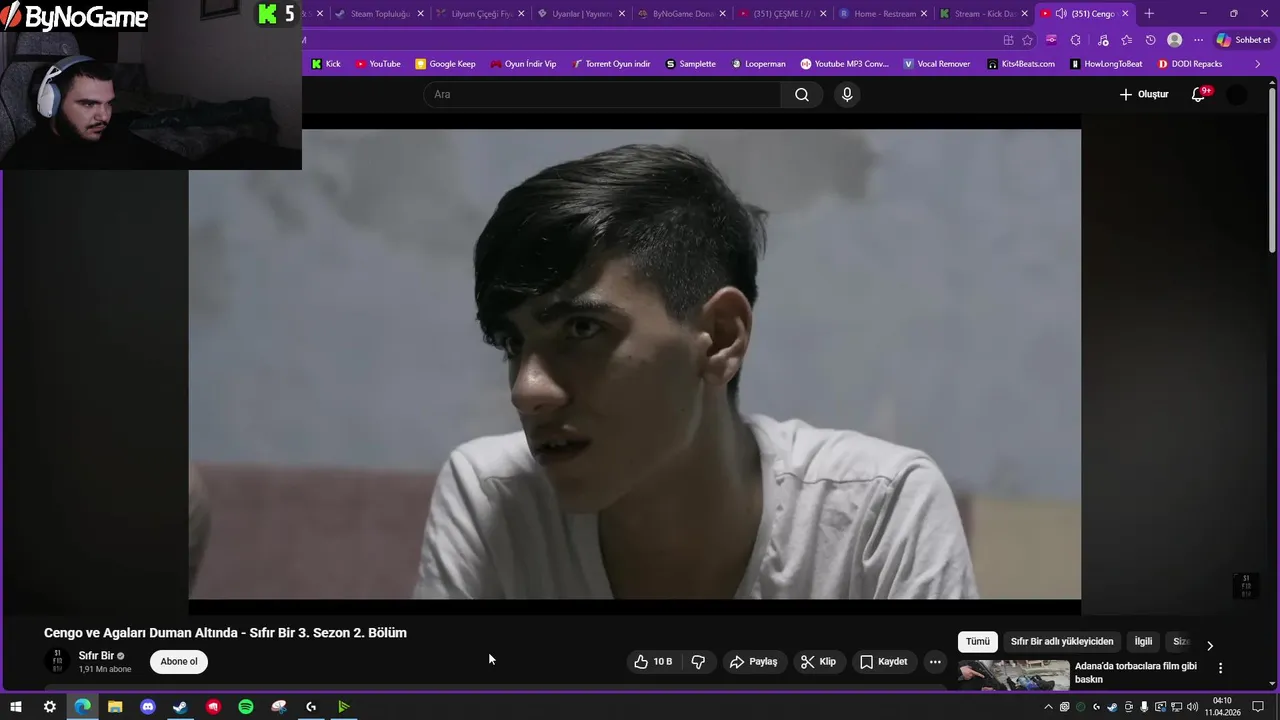
Task: Click the taskbar clock showing 04:10
Action: [x=1222, y=707]
